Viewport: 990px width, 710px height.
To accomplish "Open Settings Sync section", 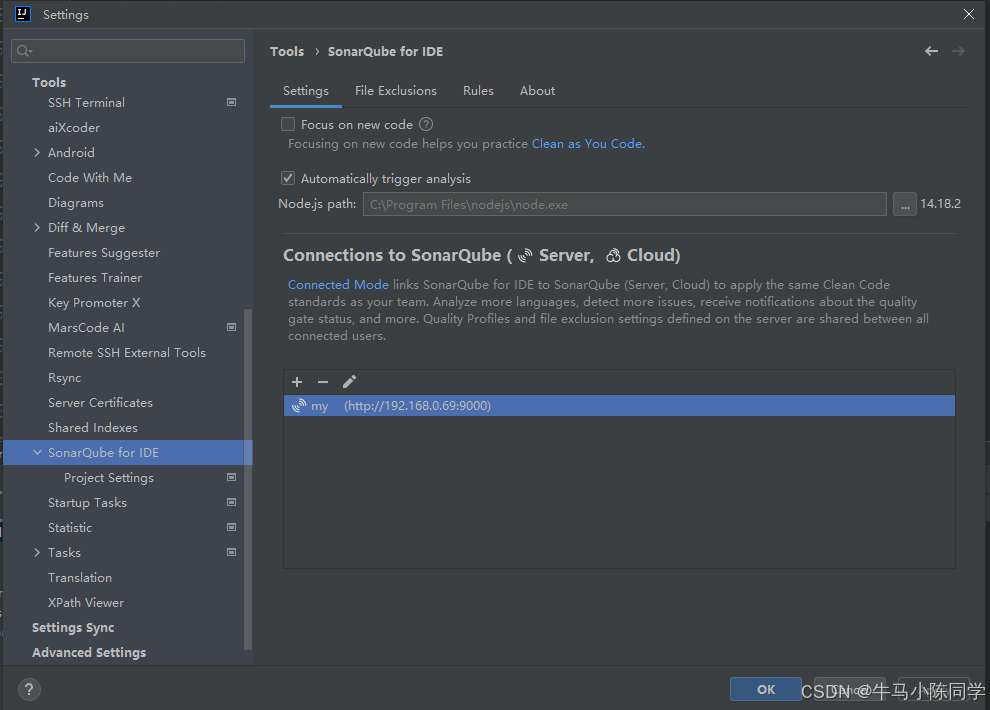I will pyautogui.click(x=73, y=628).
